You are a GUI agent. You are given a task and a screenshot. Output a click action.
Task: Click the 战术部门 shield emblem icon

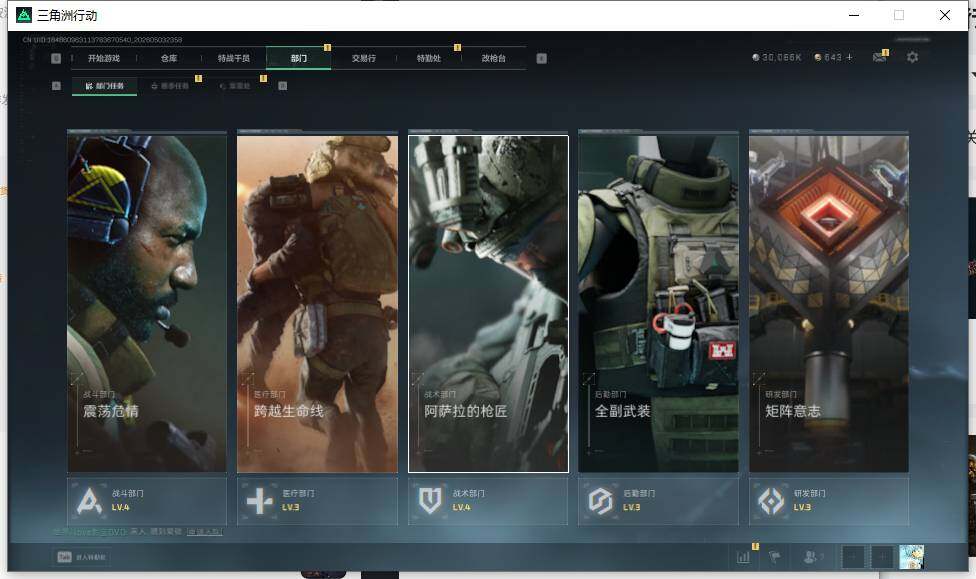tap(430, 501)
